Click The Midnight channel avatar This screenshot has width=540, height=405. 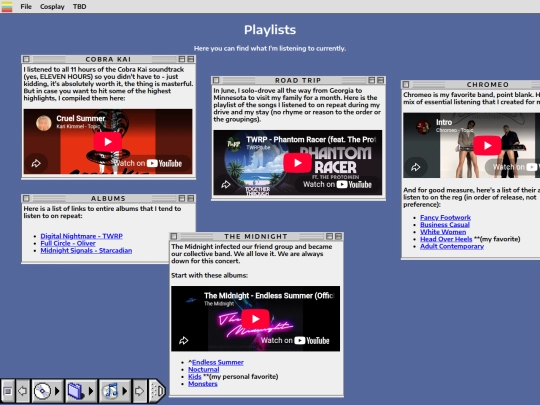pyautogui.click(x=191, y=300)
